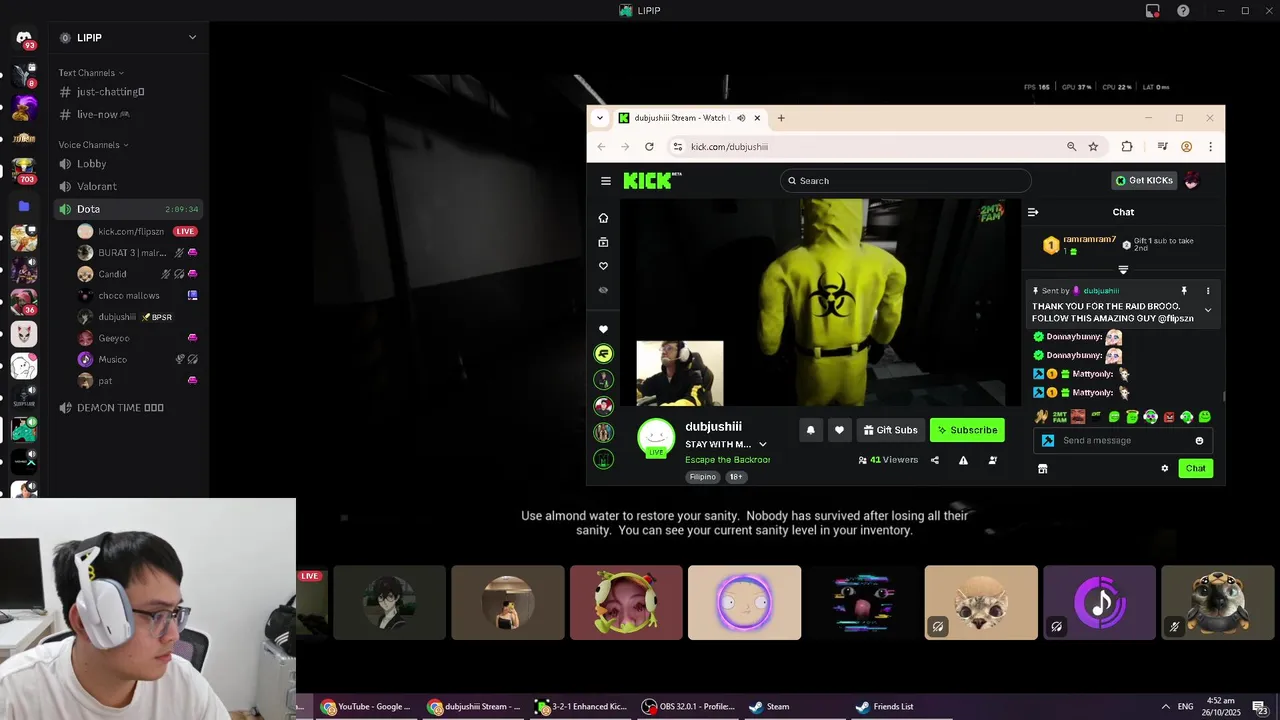Toggle follow heart button for dubjushiii
The width and height of the screenshot is (1280, 720).
pyautogui.click(x=839, y=430)
